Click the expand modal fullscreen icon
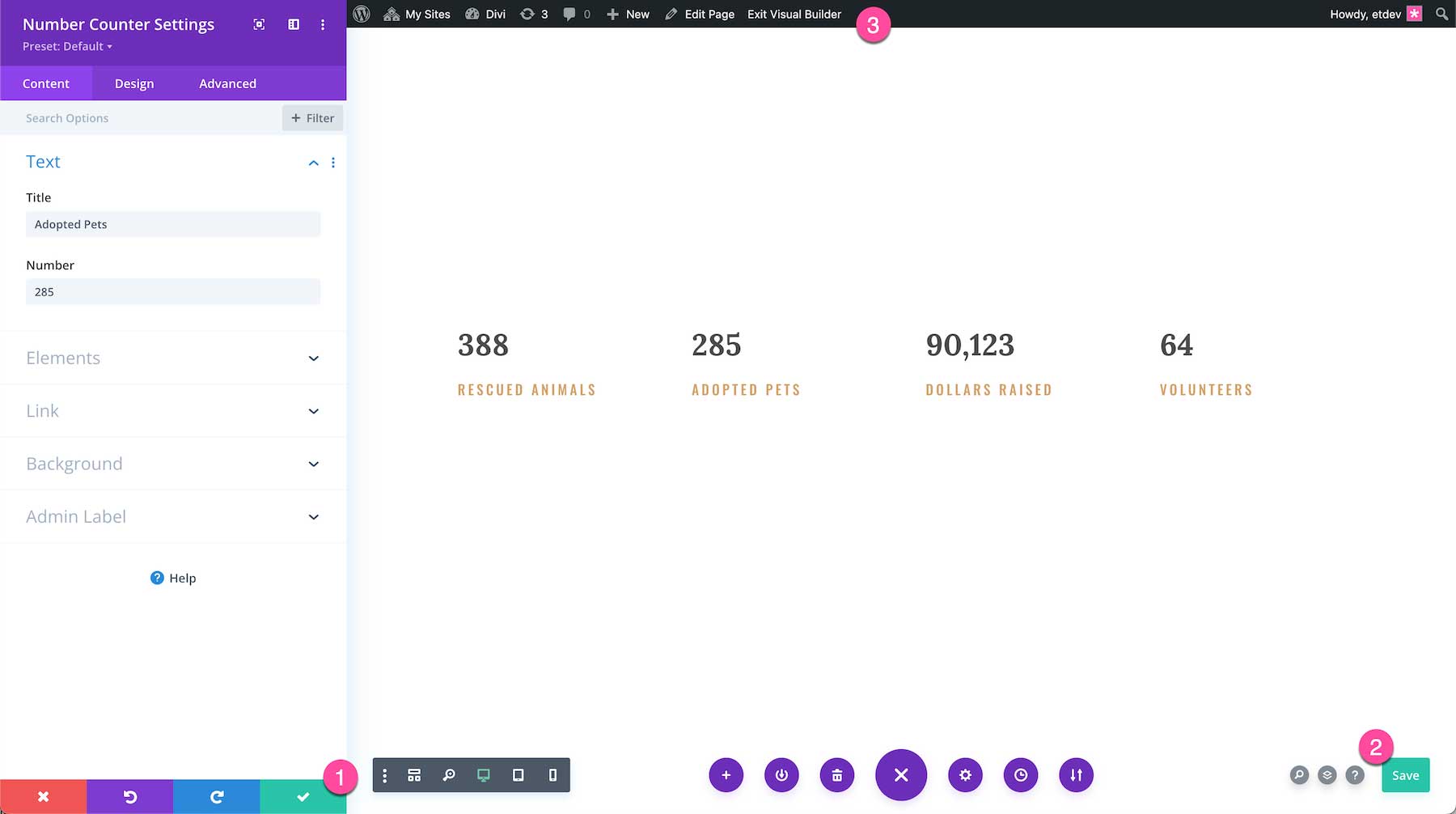The height and width of the screenshot is (814, 1456). [x=259, y=24]
